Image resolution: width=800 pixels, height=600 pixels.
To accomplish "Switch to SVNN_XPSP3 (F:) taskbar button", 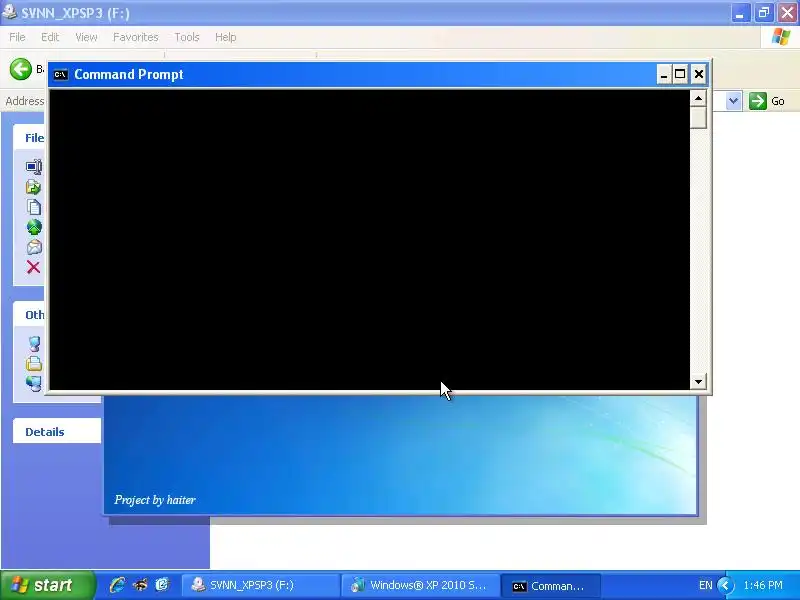I will point(260,585).
